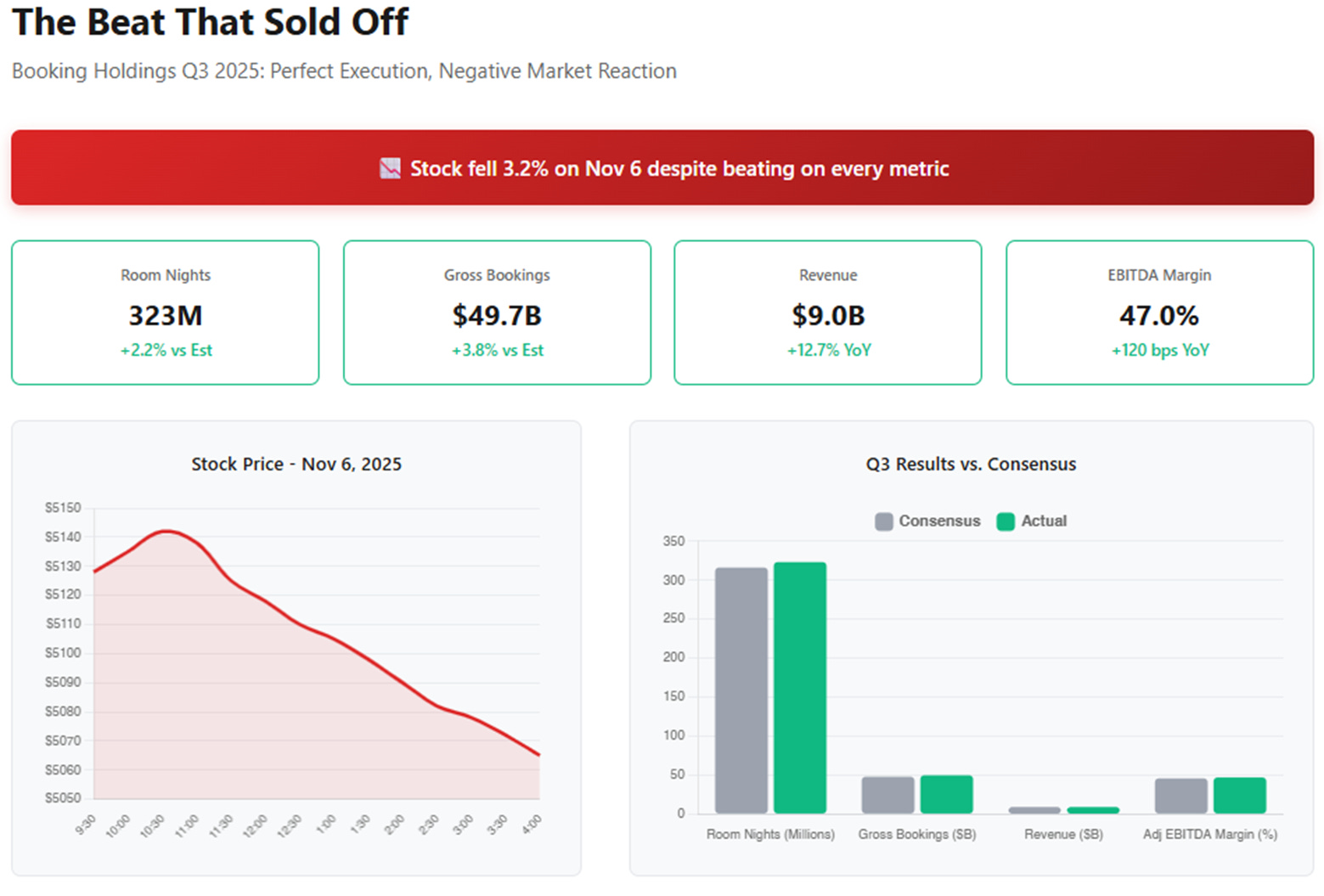This screenshot has height=896, width=1324.
Task: Click the gray Adj EBITDA Margin consensus bar
Action: [x=1181, y=796]
